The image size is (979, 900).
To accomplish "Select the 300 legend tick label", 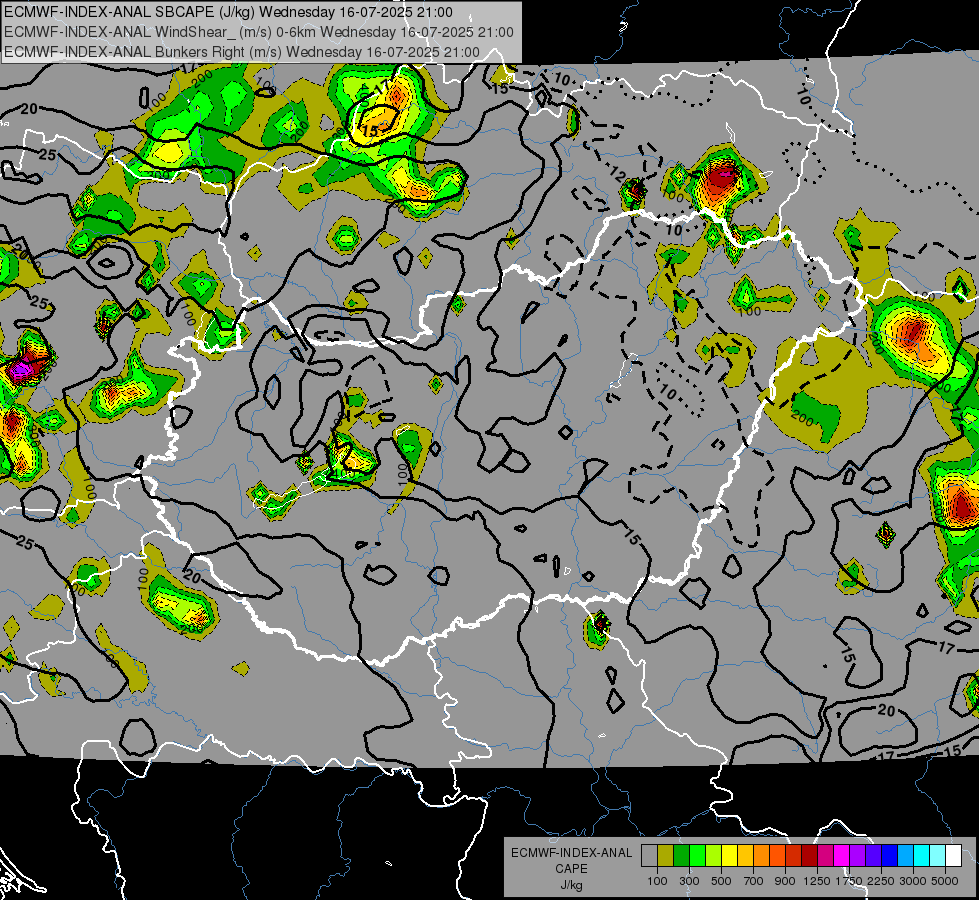I will click(689, 881).
